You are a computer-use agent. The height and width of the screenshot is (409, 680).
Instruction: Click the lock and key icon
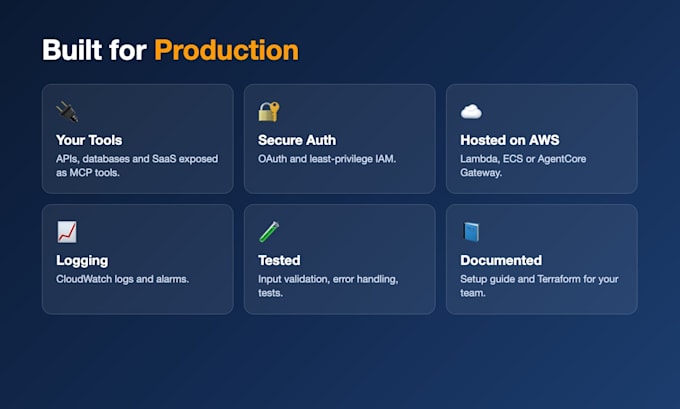click(269, 111)
